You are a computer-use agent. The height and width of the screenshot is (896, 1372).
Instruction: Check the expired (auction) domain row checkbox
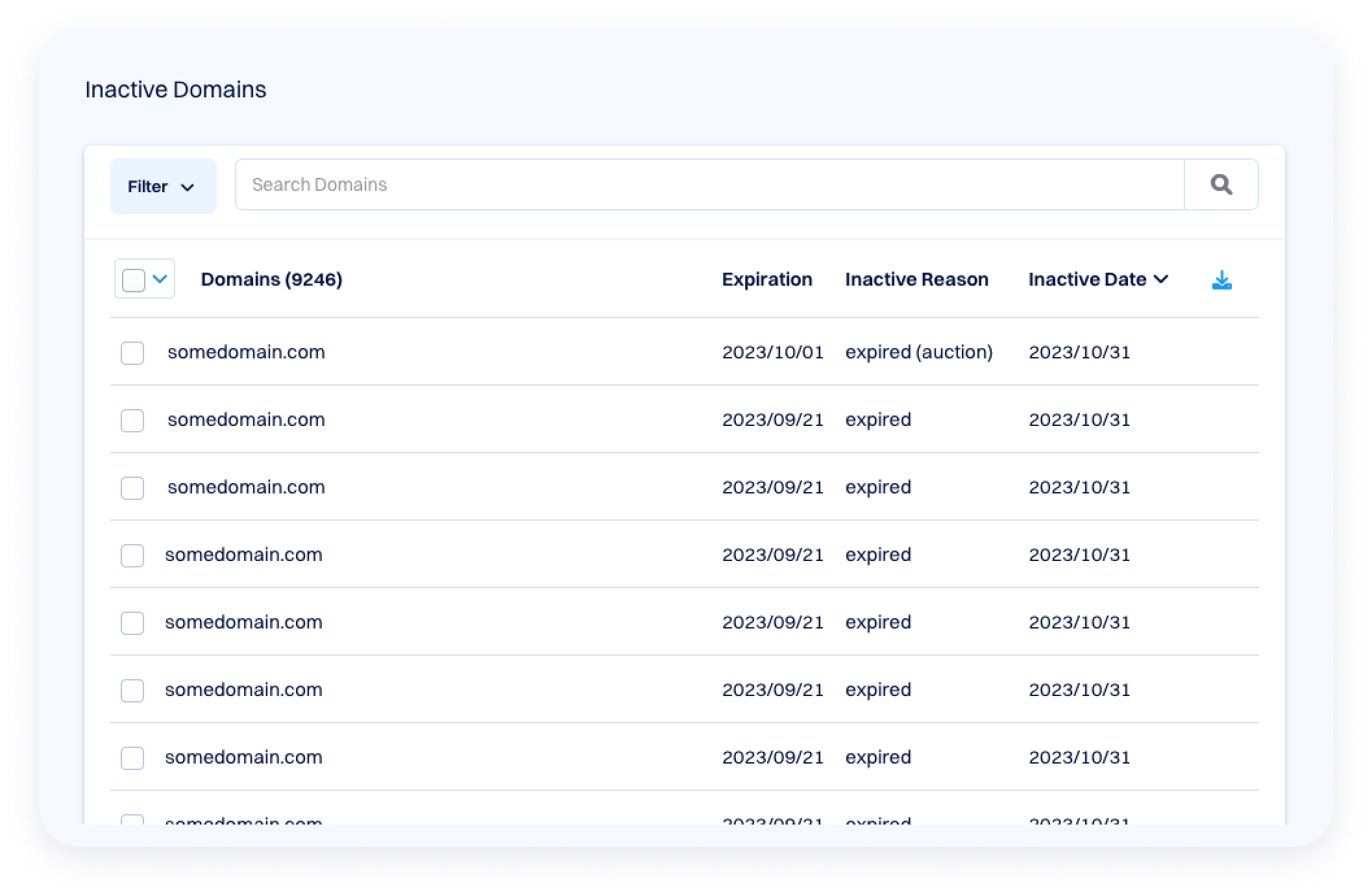(132, 353)
